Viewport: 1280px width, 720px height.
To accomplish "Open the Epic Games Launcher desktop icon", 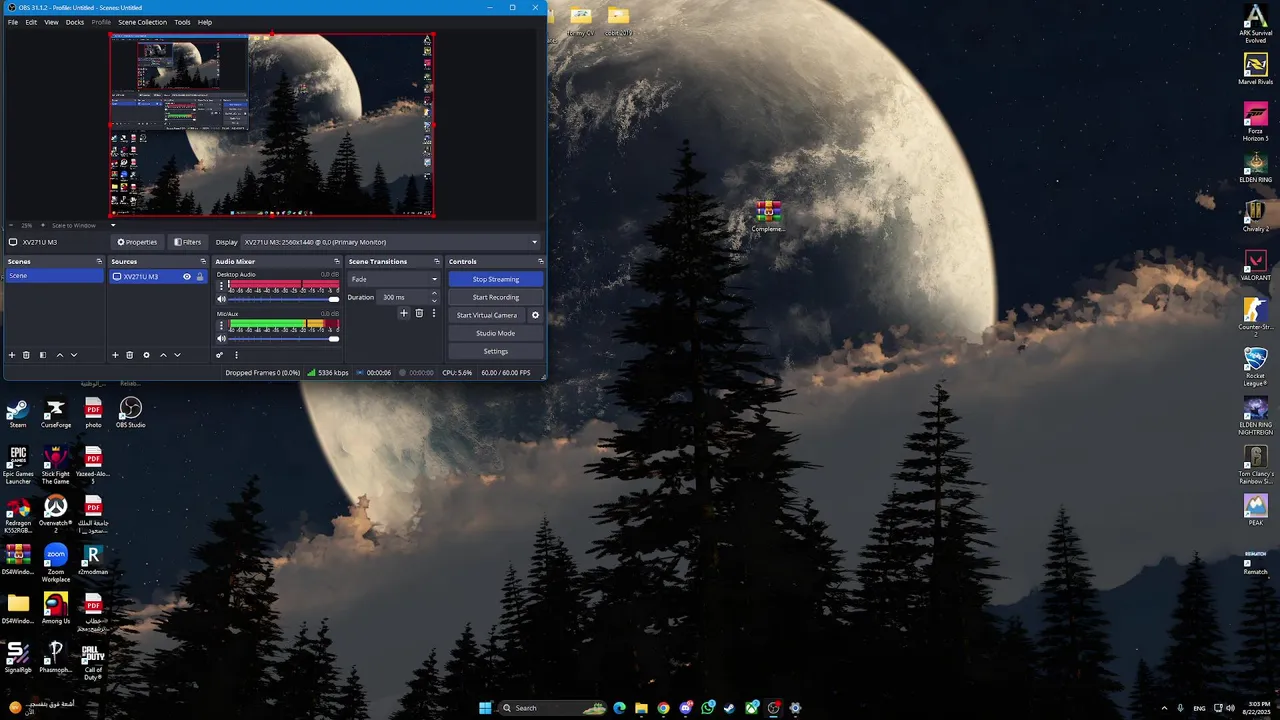I will click(x=18, y=465).
